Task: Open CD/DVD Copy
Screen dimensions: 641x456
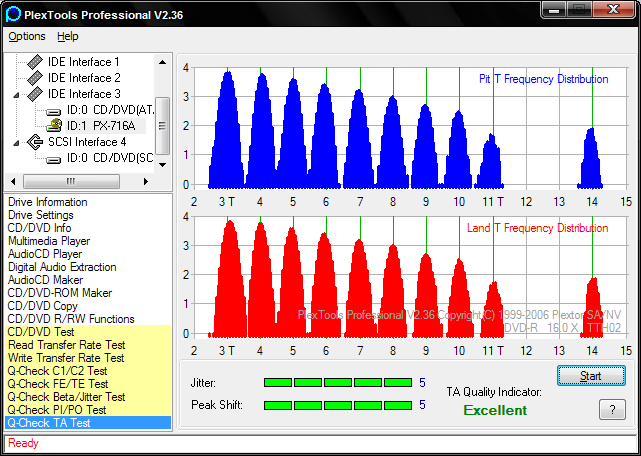Action: (x=43, y=306)
